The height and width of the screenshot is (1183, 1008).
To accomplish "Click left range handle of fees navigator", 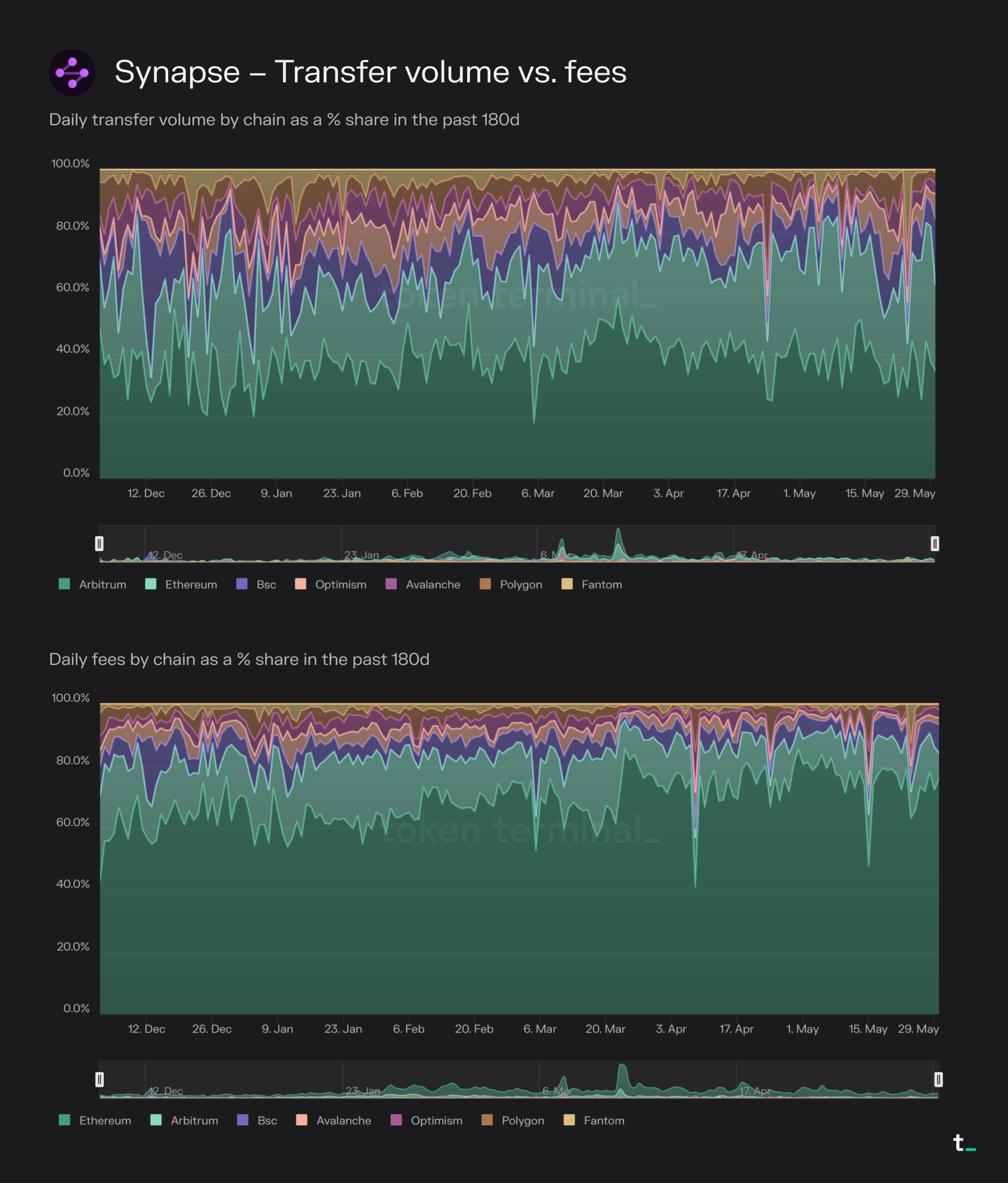I will click(99, 1079).
